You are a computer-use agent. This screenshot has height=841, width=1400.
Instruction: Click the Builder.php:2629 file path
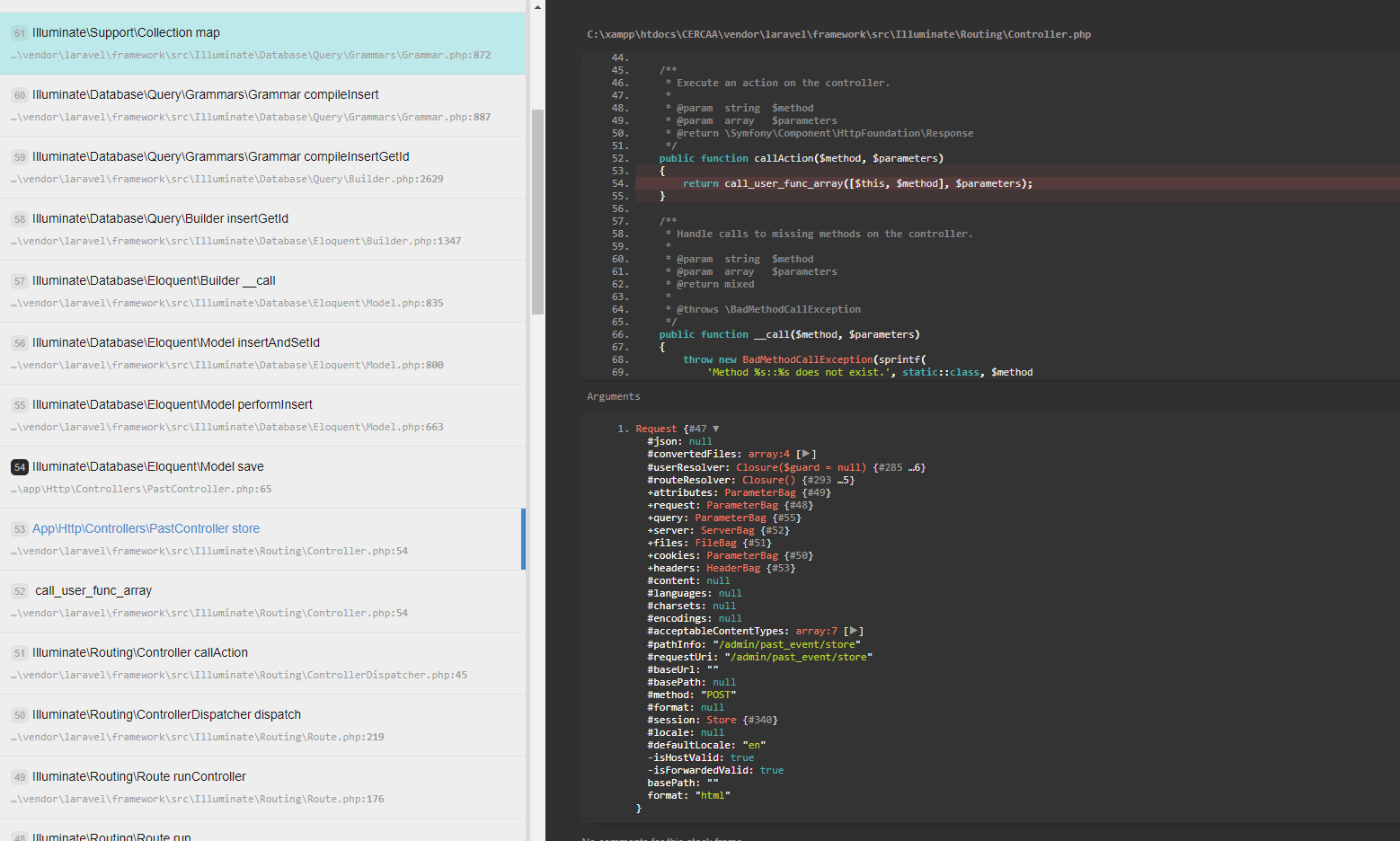click(227, 179)
